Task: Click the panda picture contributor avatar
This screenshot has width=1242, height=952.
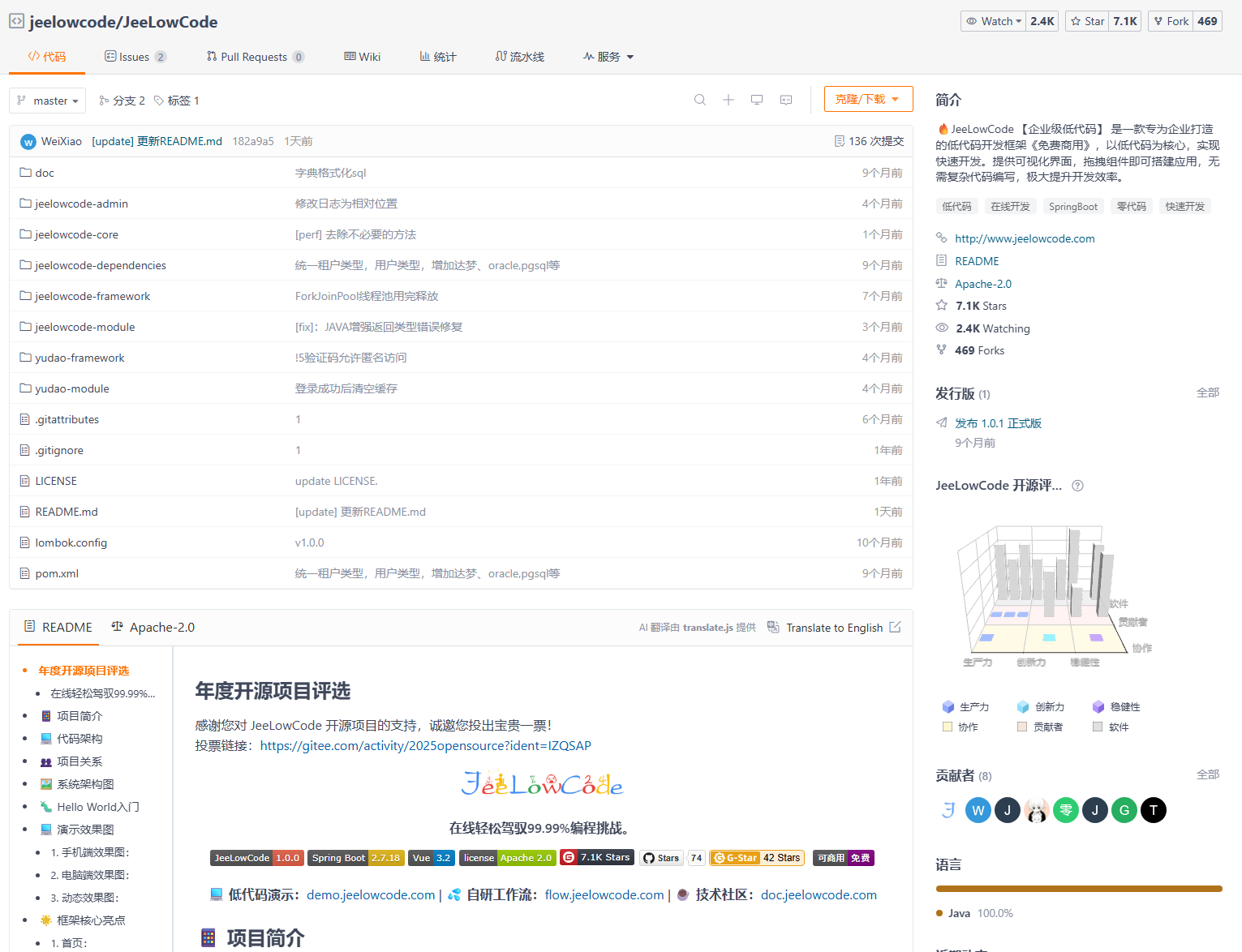Action: (x=1037, y=810)
